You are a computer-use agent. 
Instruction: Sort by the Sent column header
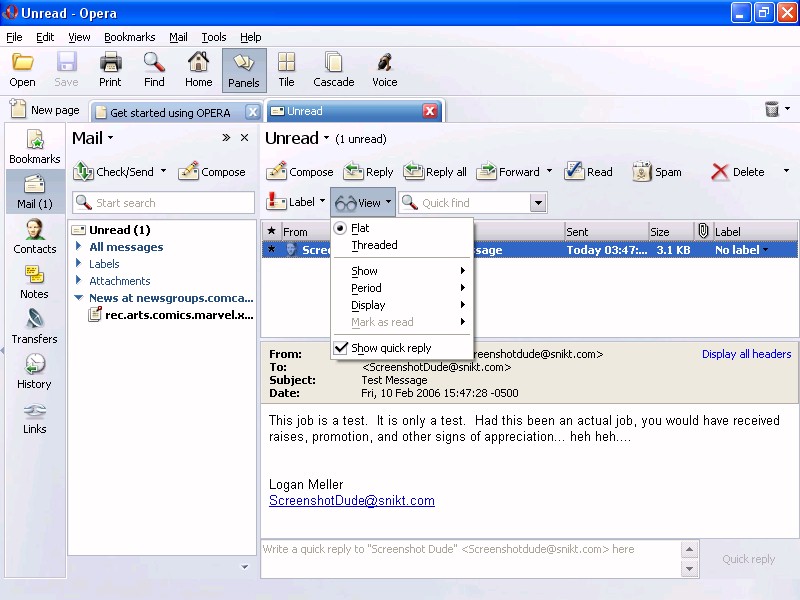tap(606, 232)
